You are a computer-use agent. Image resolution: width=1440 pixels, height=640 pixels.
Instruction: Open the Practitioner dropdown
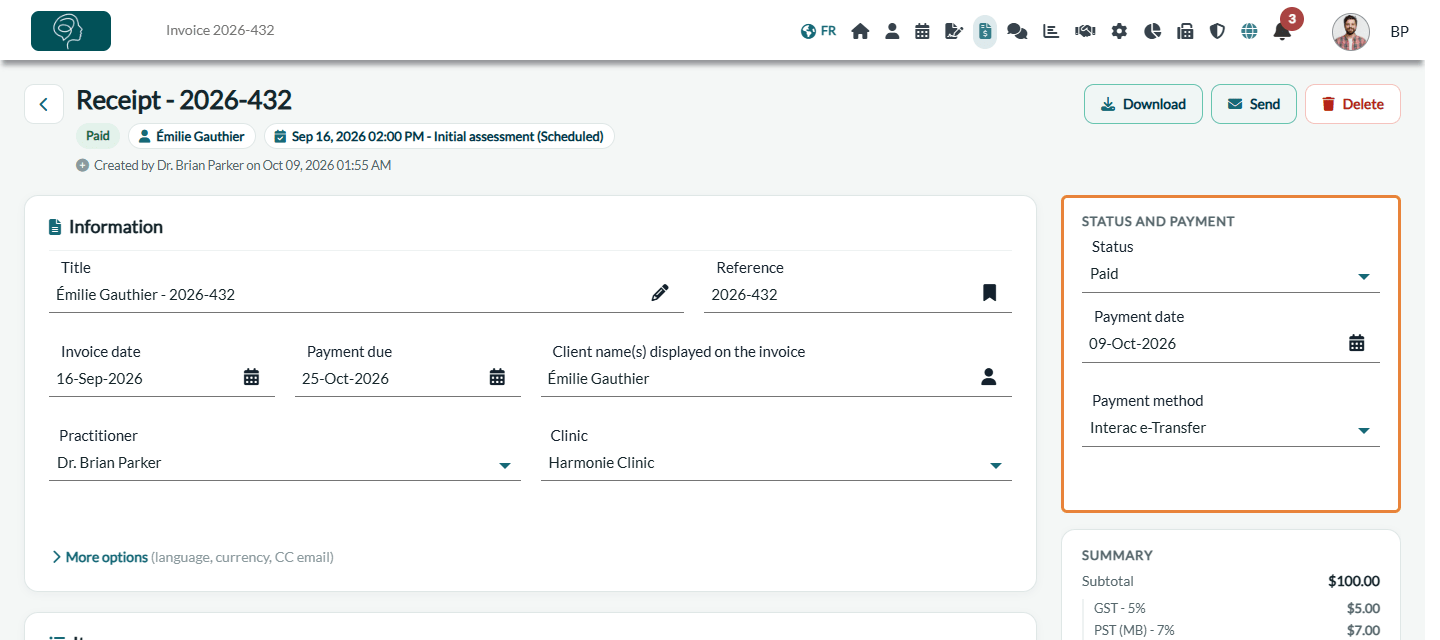[x=285, y=463]
